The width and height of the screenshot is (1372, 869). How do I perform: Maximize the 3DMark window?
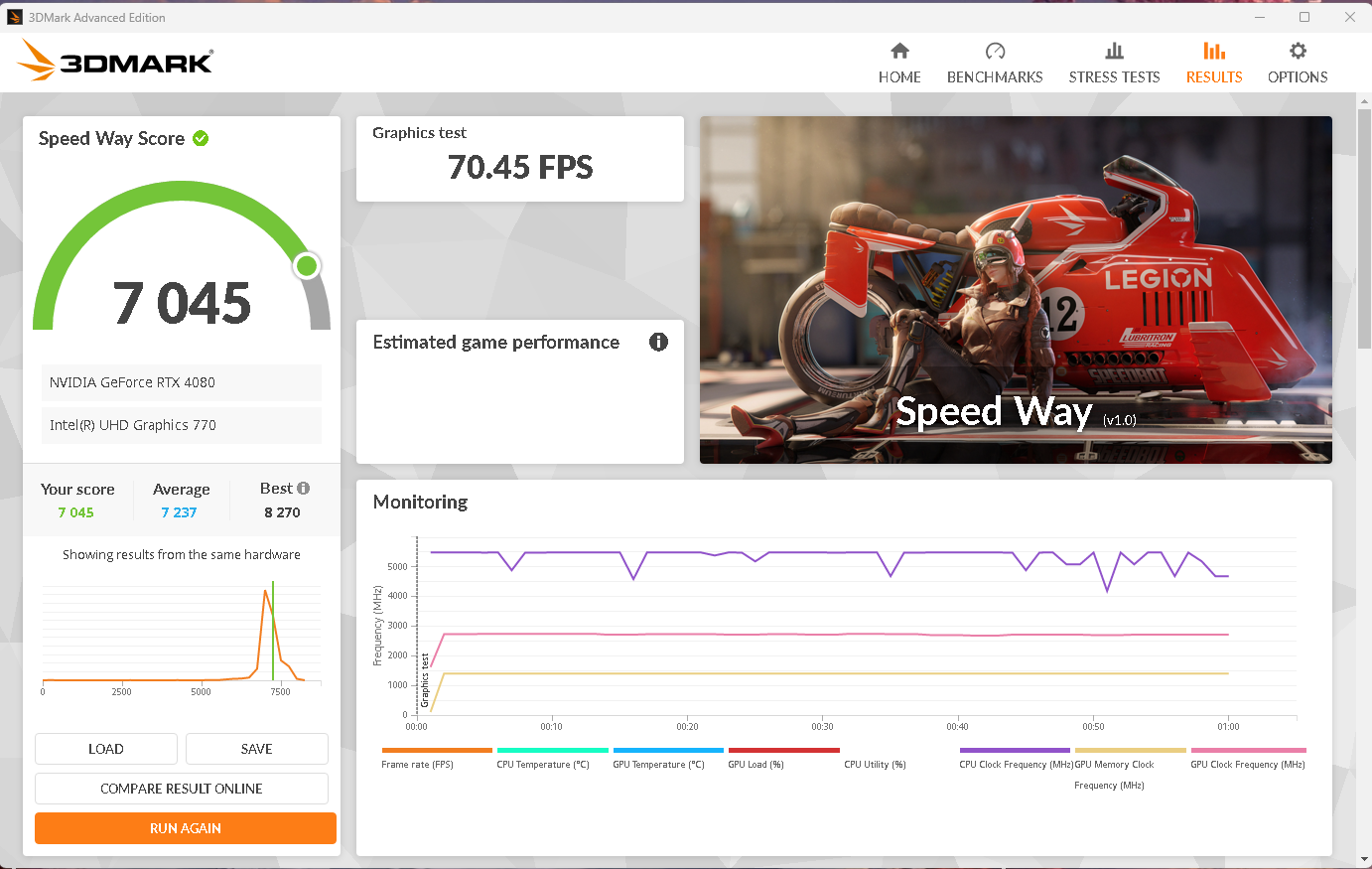(1304, 17)
